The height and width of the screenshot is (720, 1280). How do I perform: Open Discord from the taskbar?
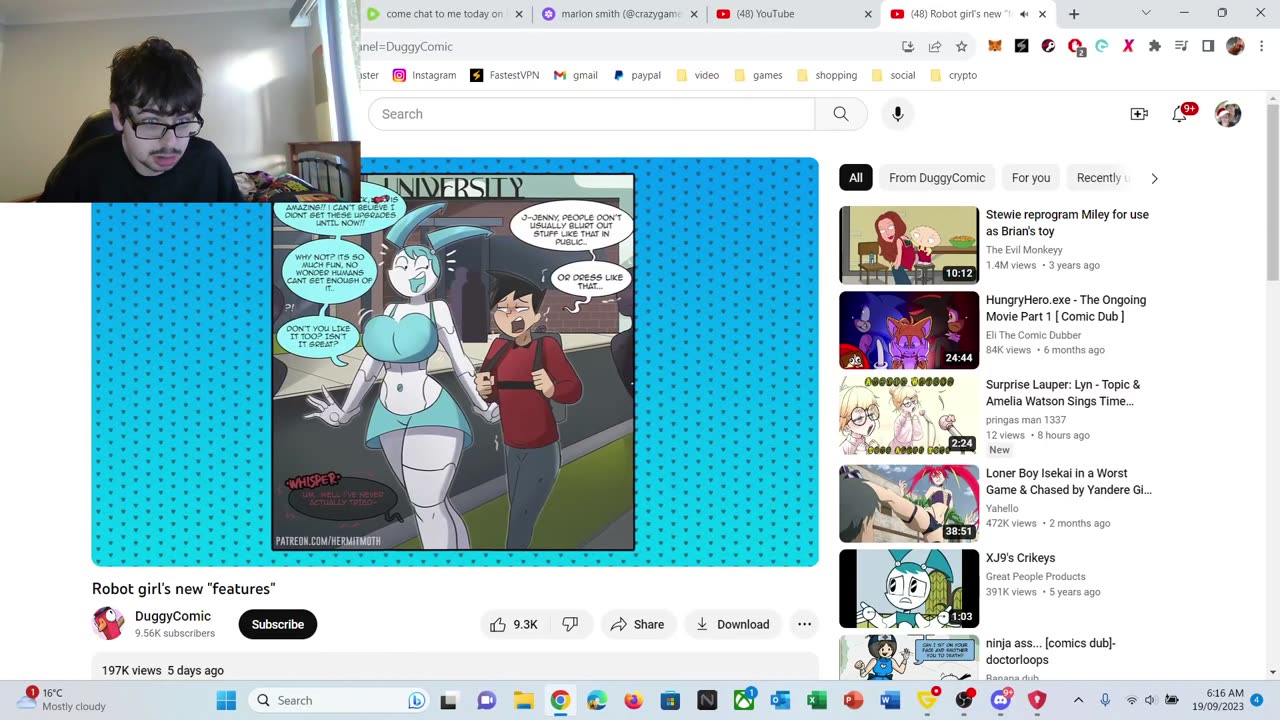click(1000, 700)
